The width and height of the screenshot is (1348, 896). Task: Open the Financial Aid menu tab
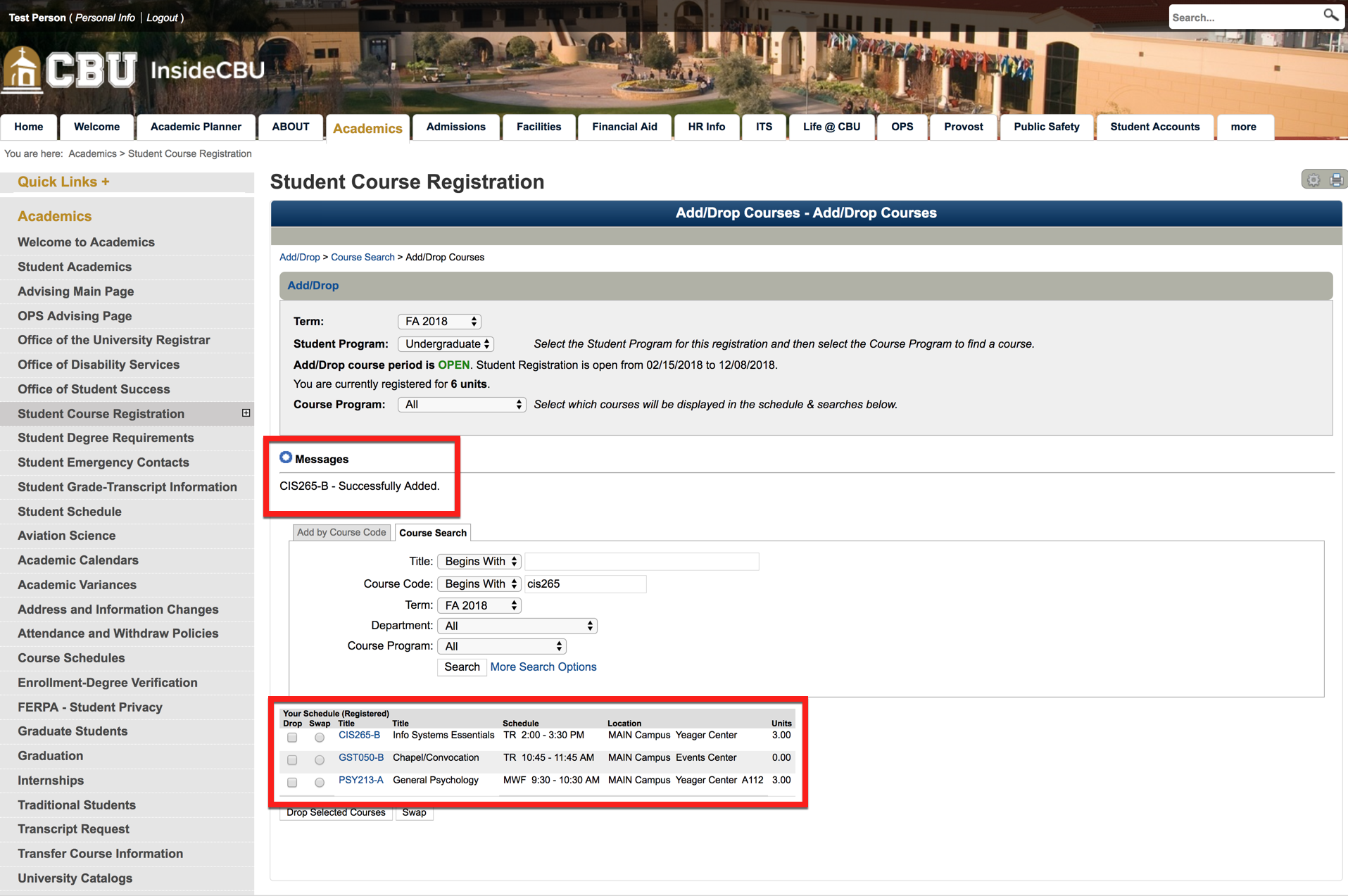pyautogui.click(x=624, y=127)
